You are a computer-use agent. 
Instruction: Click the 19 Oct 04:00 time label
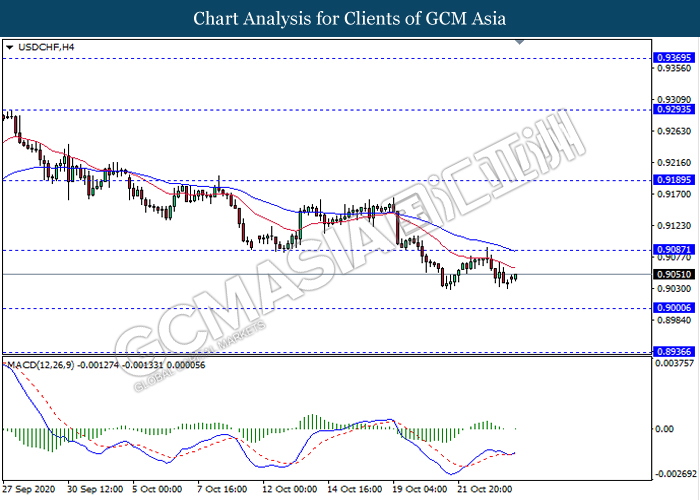[420, 489]
